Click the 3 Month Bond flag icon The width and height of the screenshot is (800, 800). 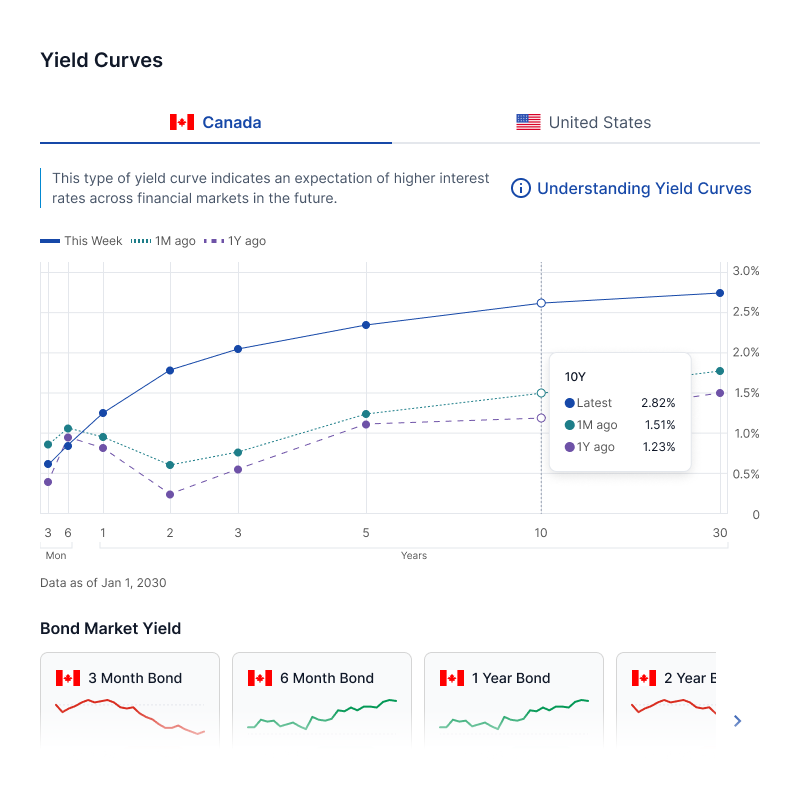(67, 678)
